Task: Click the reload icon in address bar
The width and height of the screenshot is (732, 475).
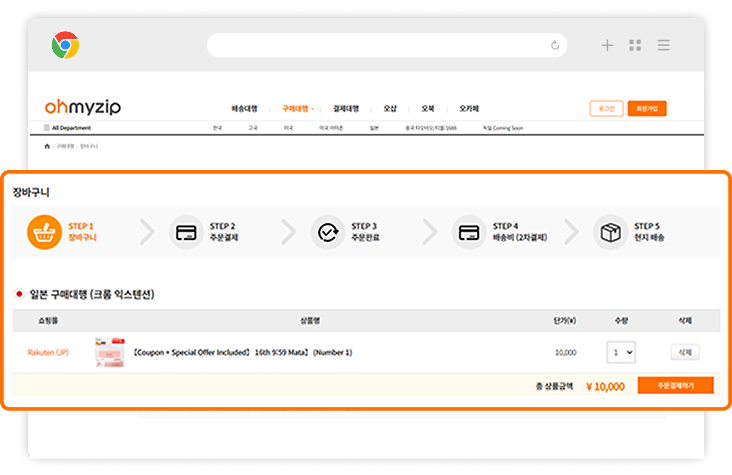Action: [x=555, y=45]
